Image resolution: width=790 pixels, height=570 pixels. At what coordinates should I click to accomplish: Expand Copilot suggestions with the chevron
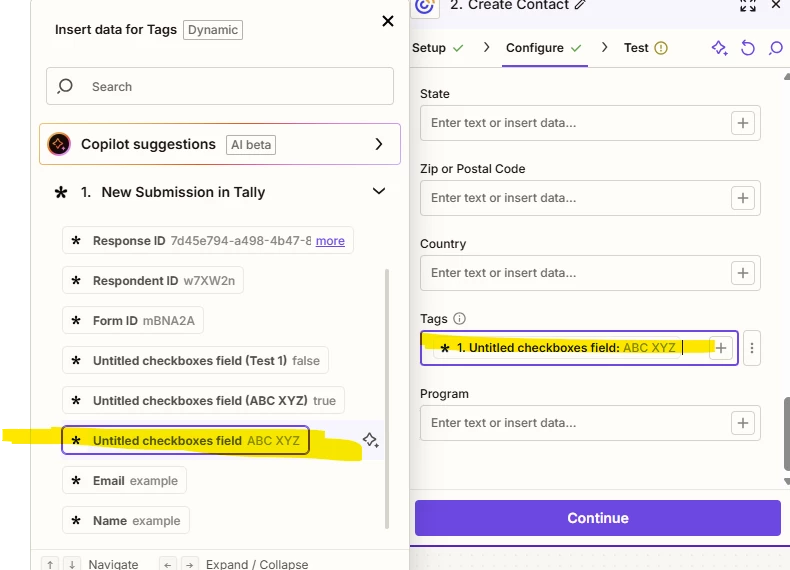point(379,144)
